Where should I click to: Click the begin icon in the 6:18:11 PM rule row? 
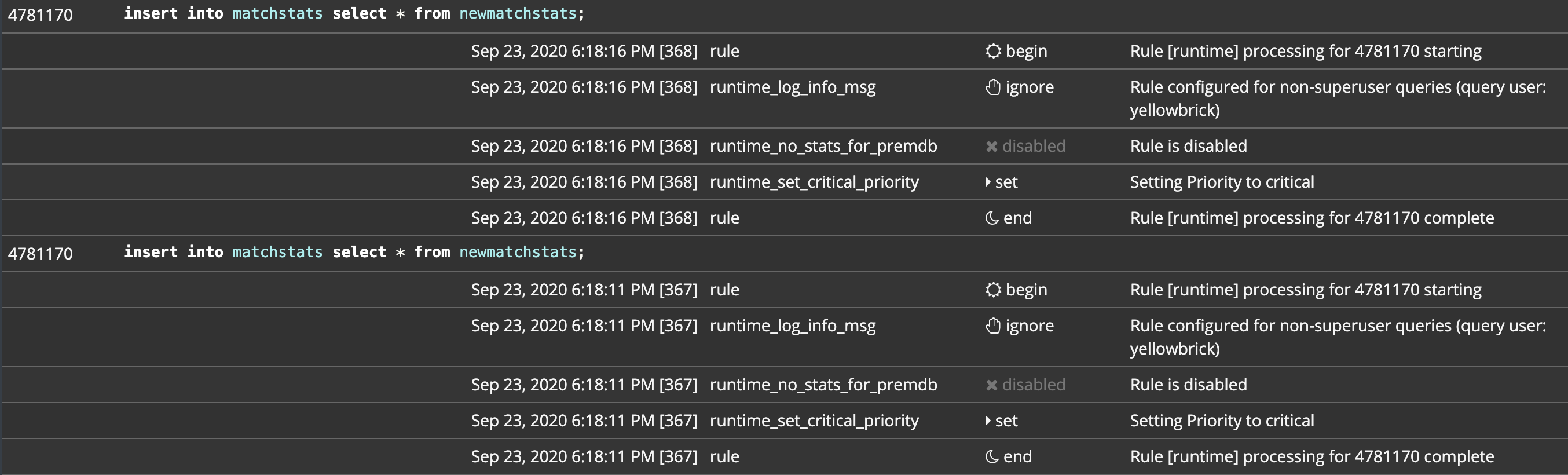[993, 290]
